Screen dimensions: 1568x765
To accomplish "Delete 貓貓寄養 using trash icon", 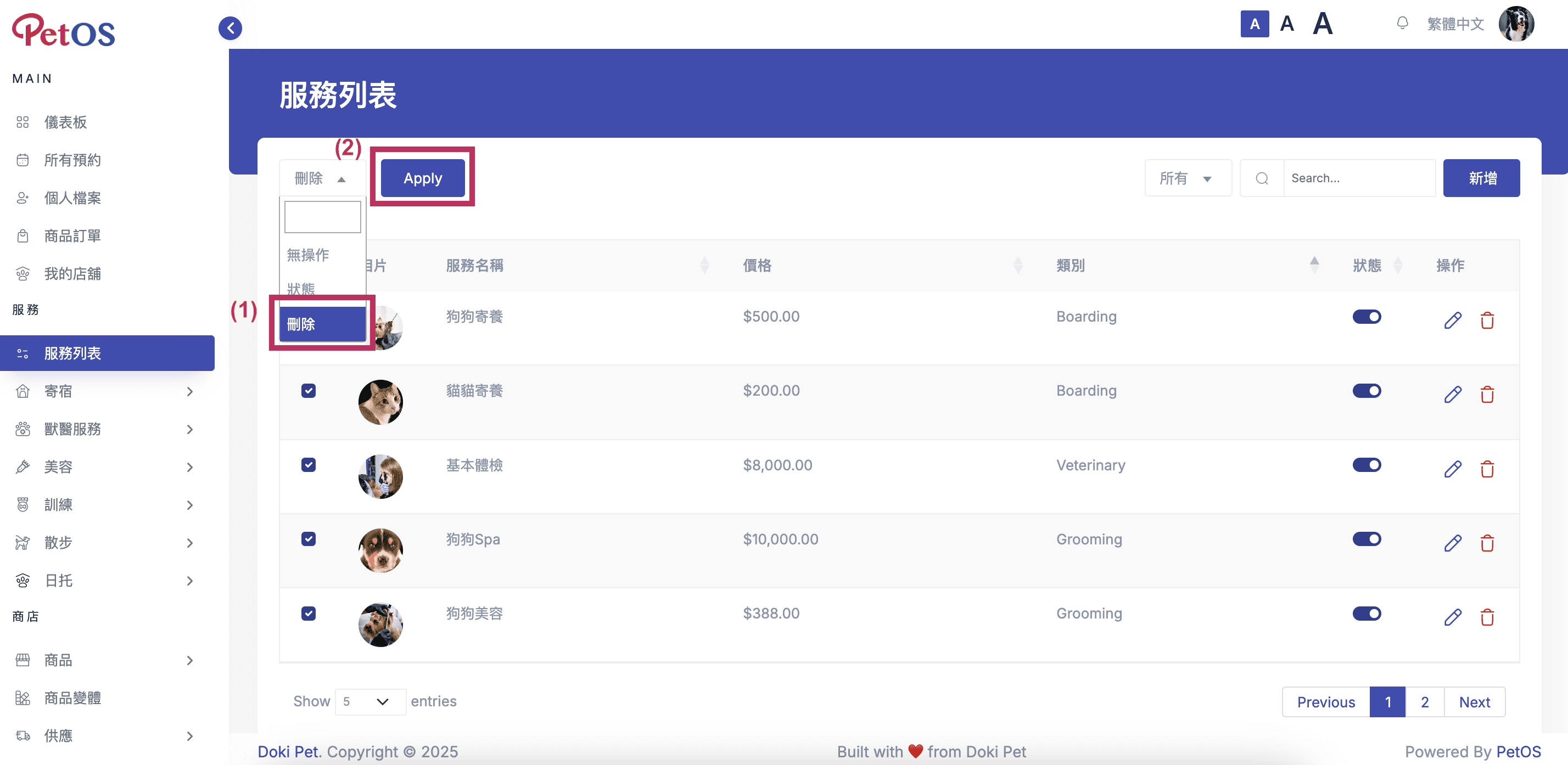I will click(x=1487, y=395).
